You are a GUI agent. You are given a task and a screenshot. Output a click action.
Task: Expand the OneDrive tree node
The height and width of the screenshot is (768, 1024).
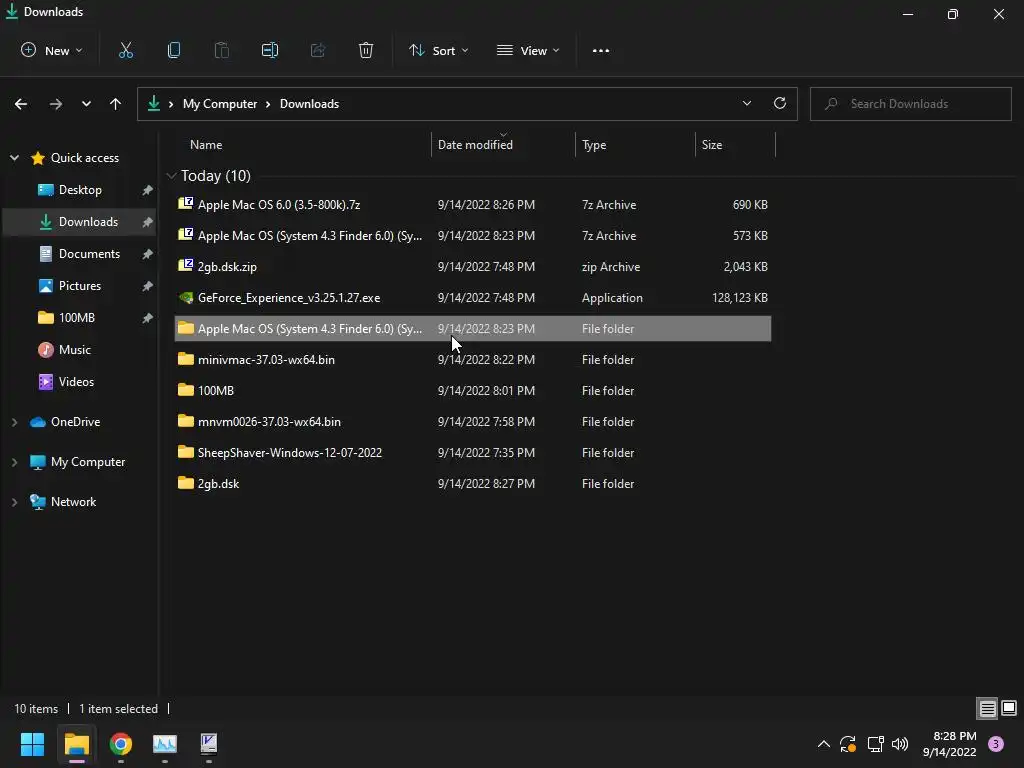pos(14,422)
